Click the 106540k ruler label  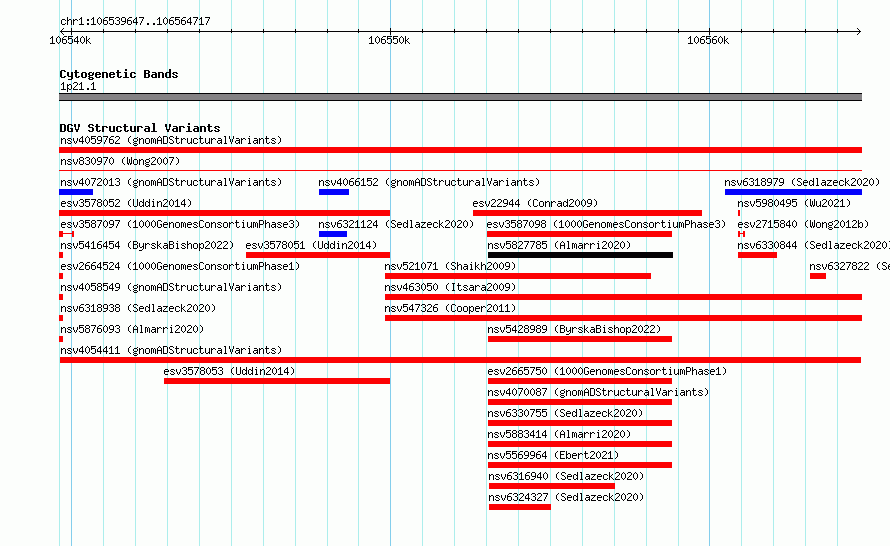click(70, 40)
